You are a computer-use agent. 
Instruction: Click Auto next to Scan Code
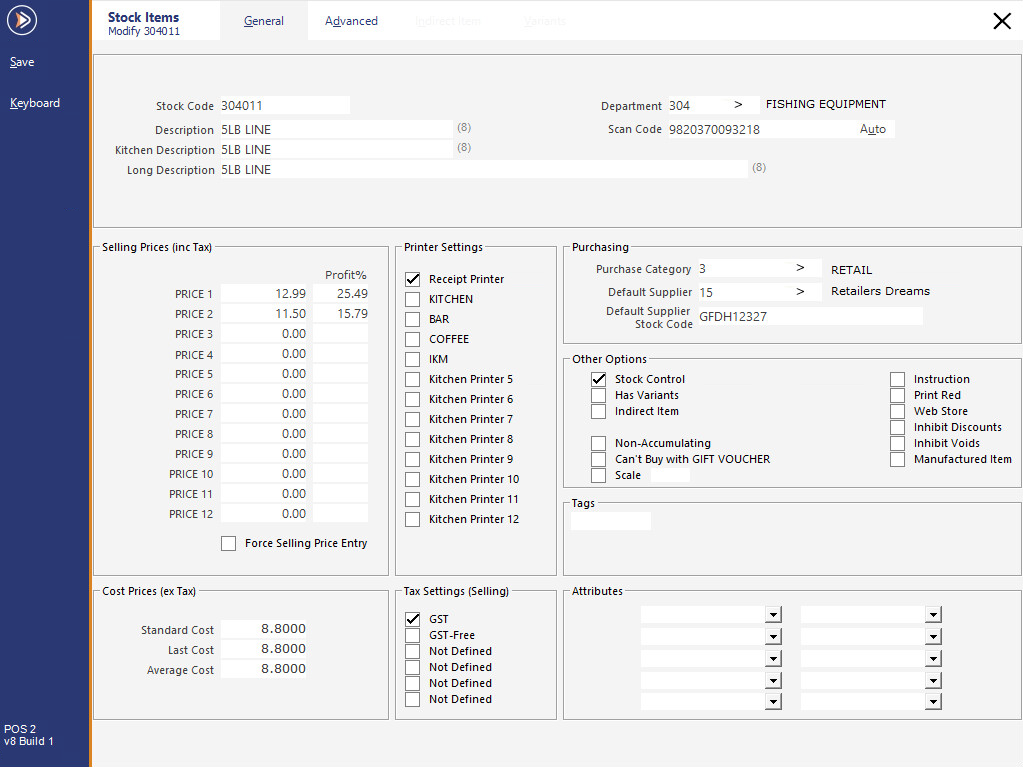[x=872, y=129]
